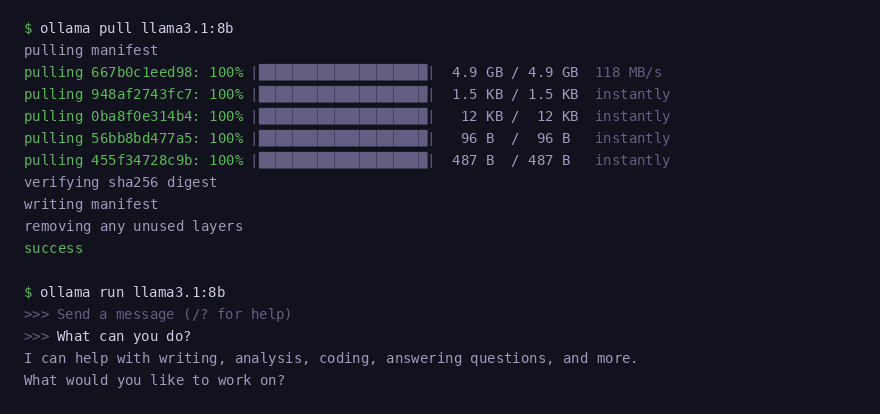Click the progress bar for layer 667b0c1eed98
The image size is (880, 414).
pyautogui.click(x=343, y=72)
